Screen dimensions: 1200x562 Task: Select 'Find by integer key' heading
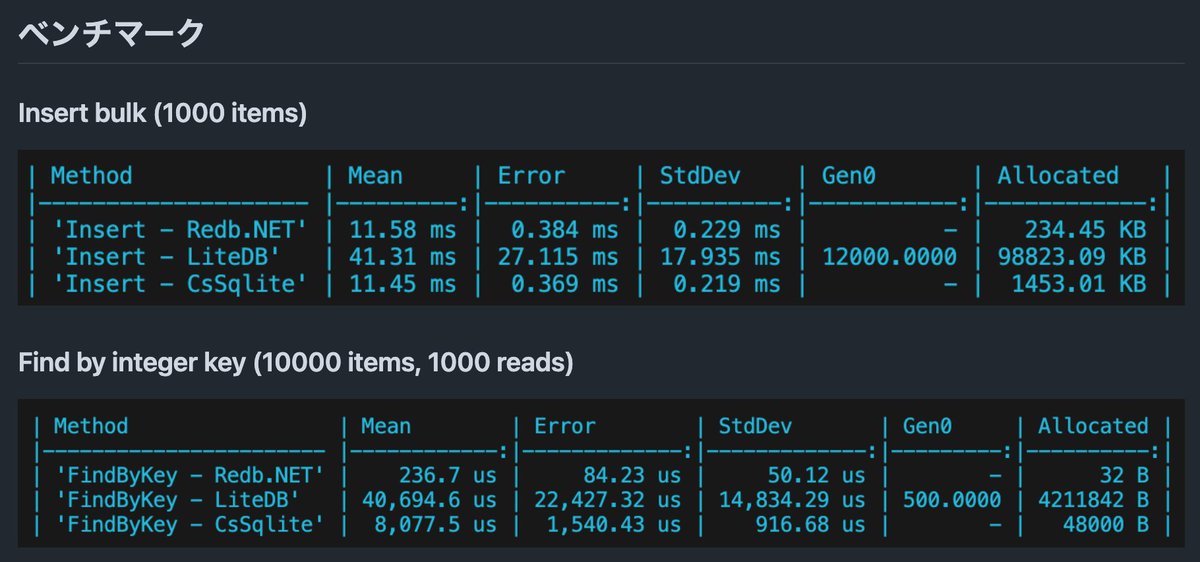[296, 362]
